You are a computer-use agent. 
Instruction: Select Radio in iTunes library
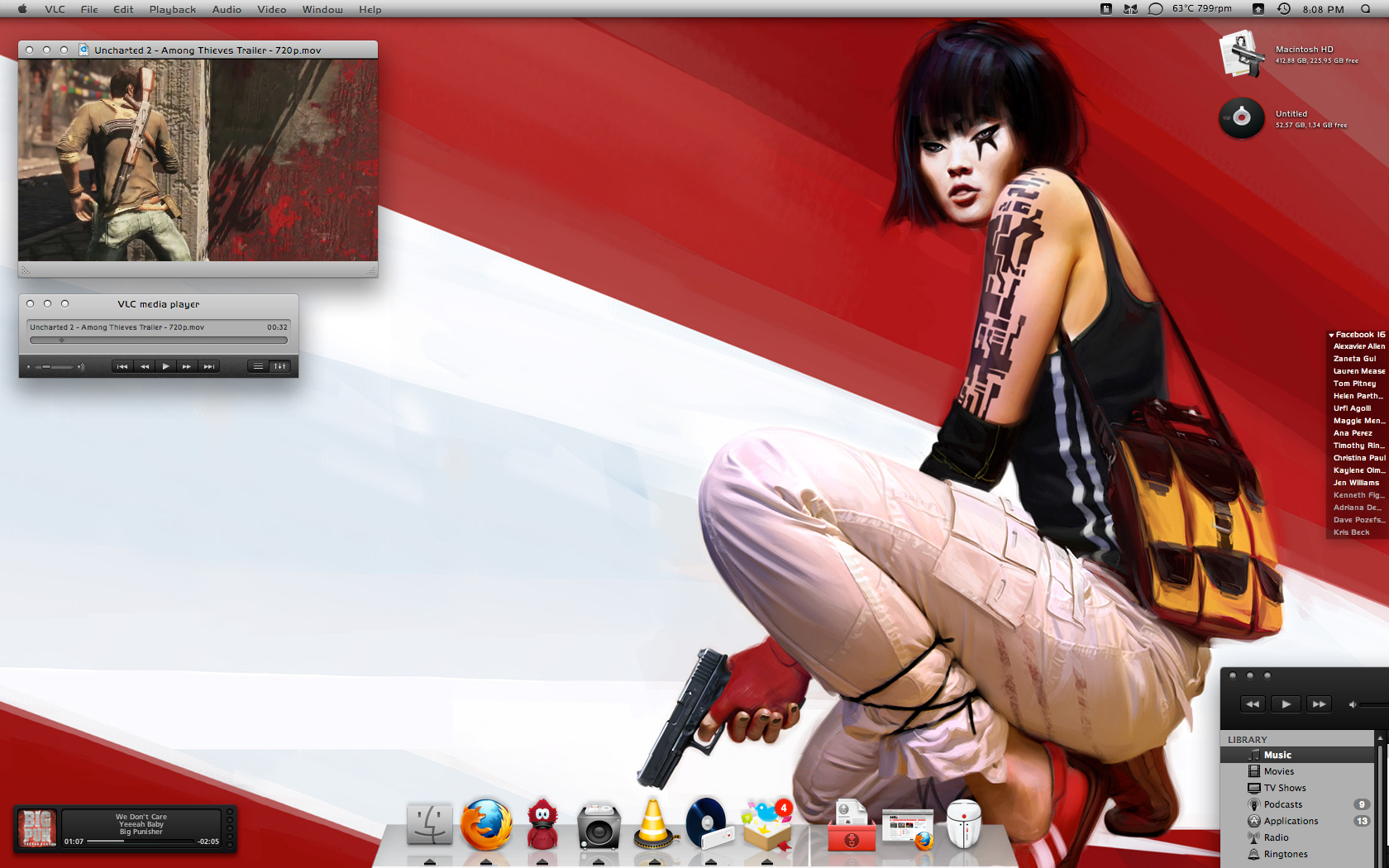pos(1298,837)
